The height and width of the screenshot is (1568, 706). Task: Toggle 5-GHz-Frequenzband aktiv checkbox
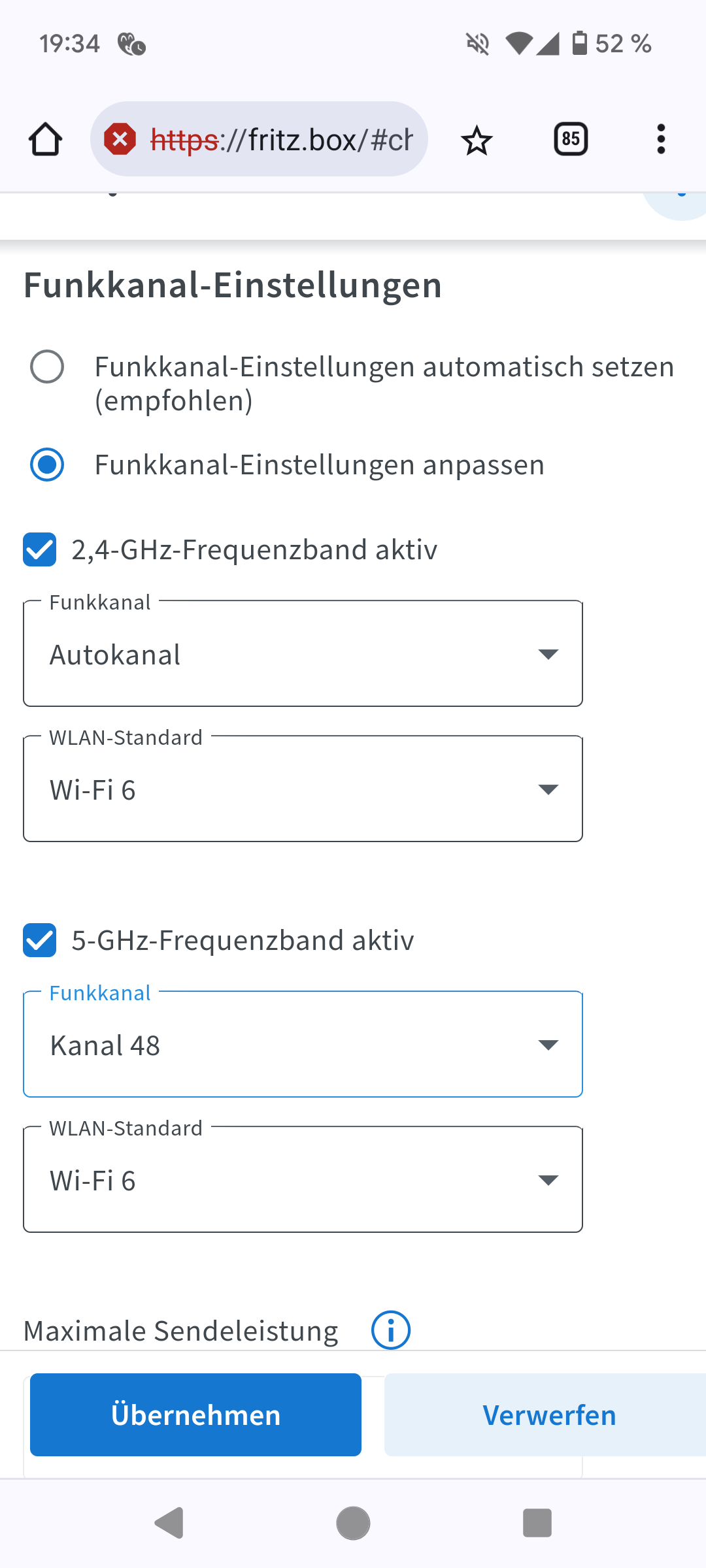(40, 940)
